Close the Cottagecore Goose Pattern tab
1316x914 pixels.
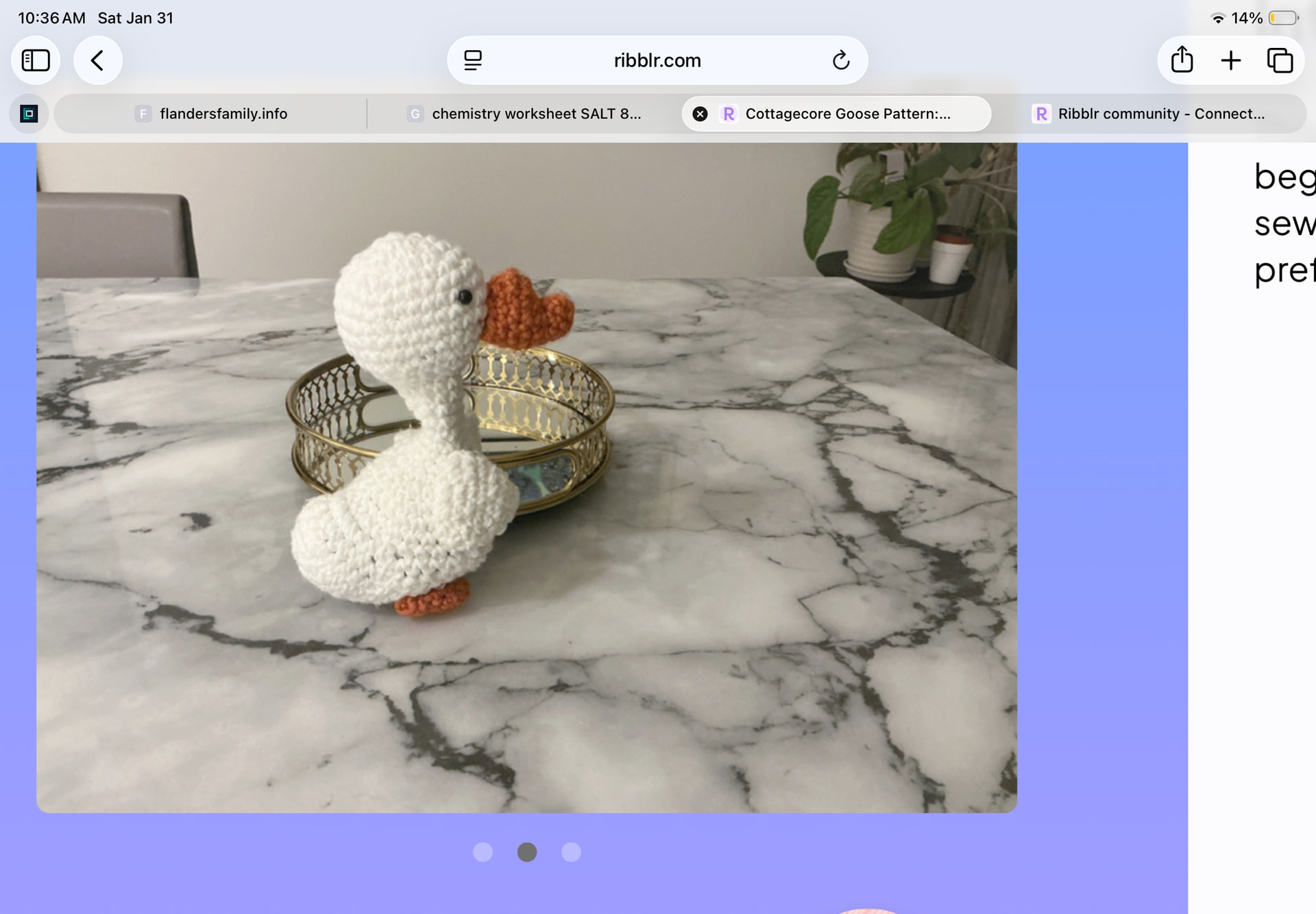point(700,114)
